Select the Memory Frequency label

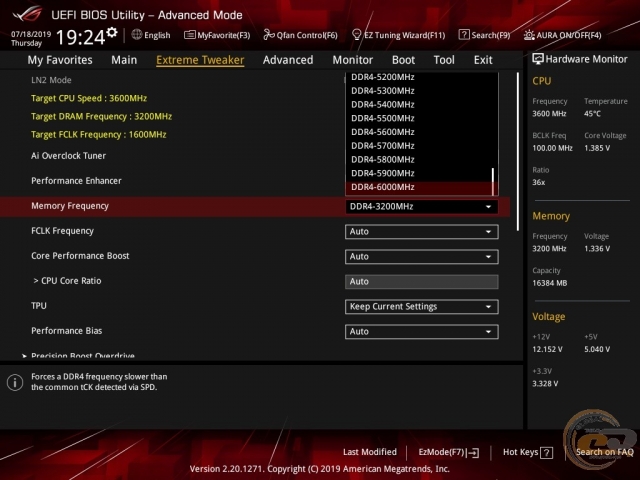tap(70, 206)
